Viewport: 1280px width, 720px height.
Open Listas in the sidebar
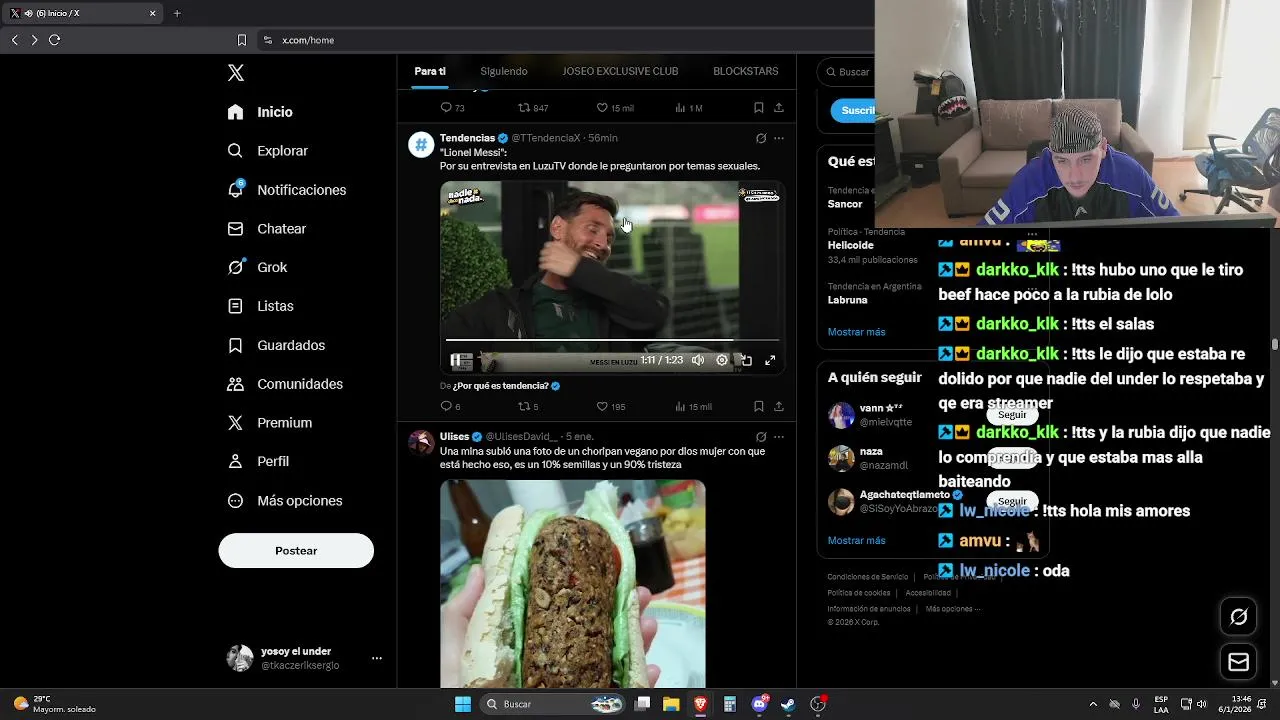(260, 306)
